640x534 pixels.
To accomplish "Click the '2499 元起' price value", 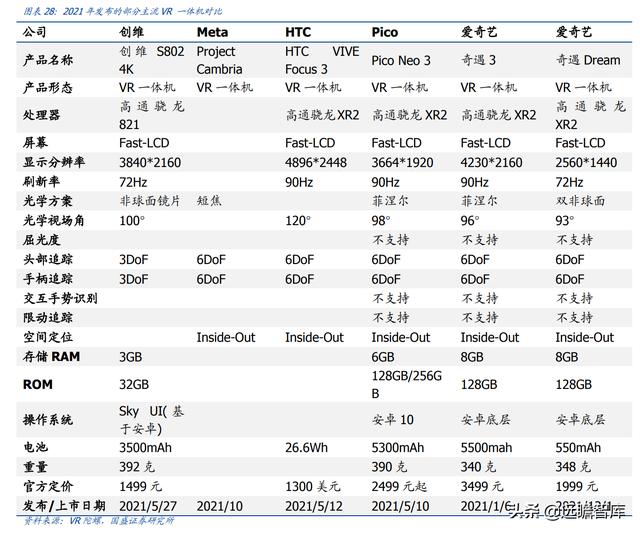I will click(399, 486).
